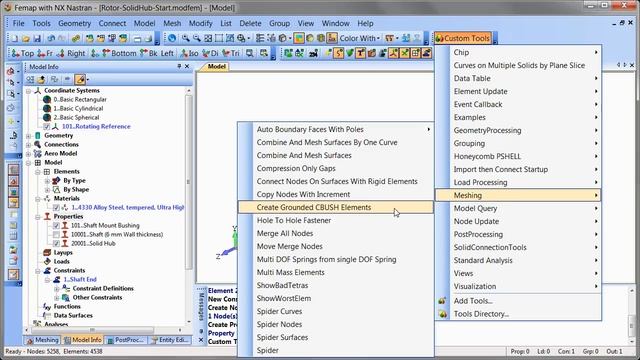Click Model Info horizontal scrollbar
The height and width of the screenshot is (360, 640).
click(x=93, y=330)
